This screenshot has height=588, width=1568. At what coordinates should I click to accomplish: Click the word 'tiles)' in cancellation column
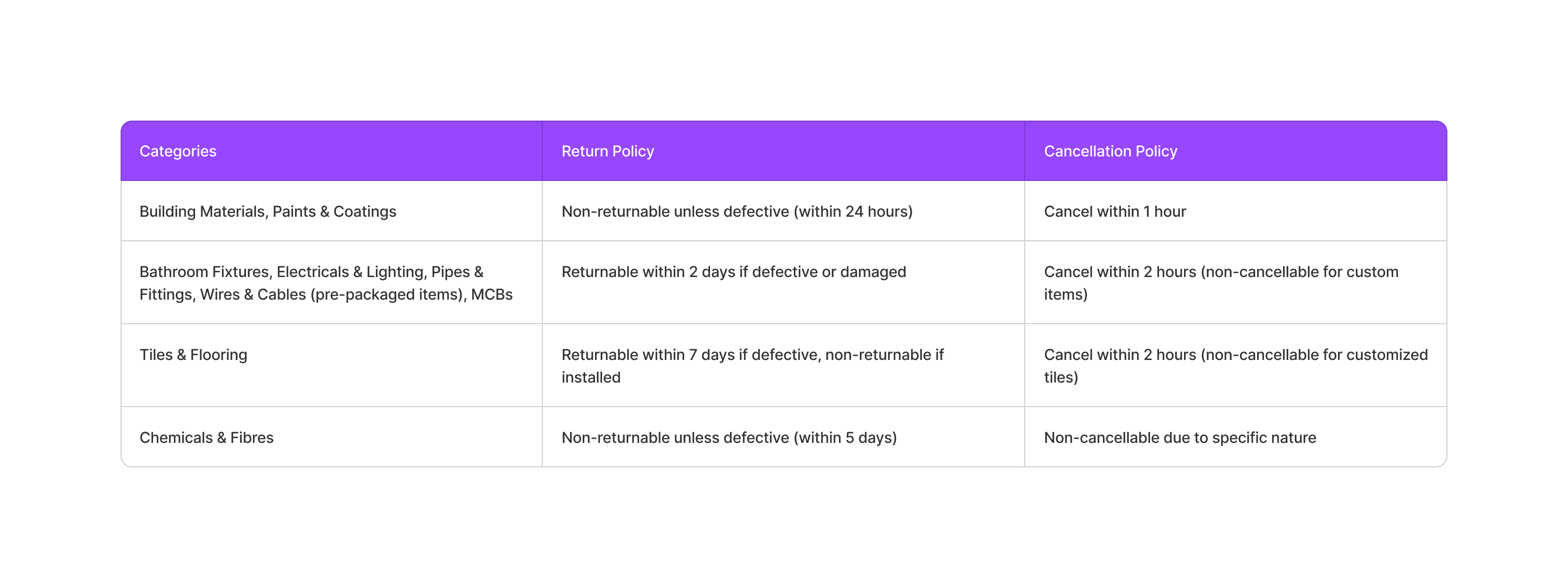1061,377
